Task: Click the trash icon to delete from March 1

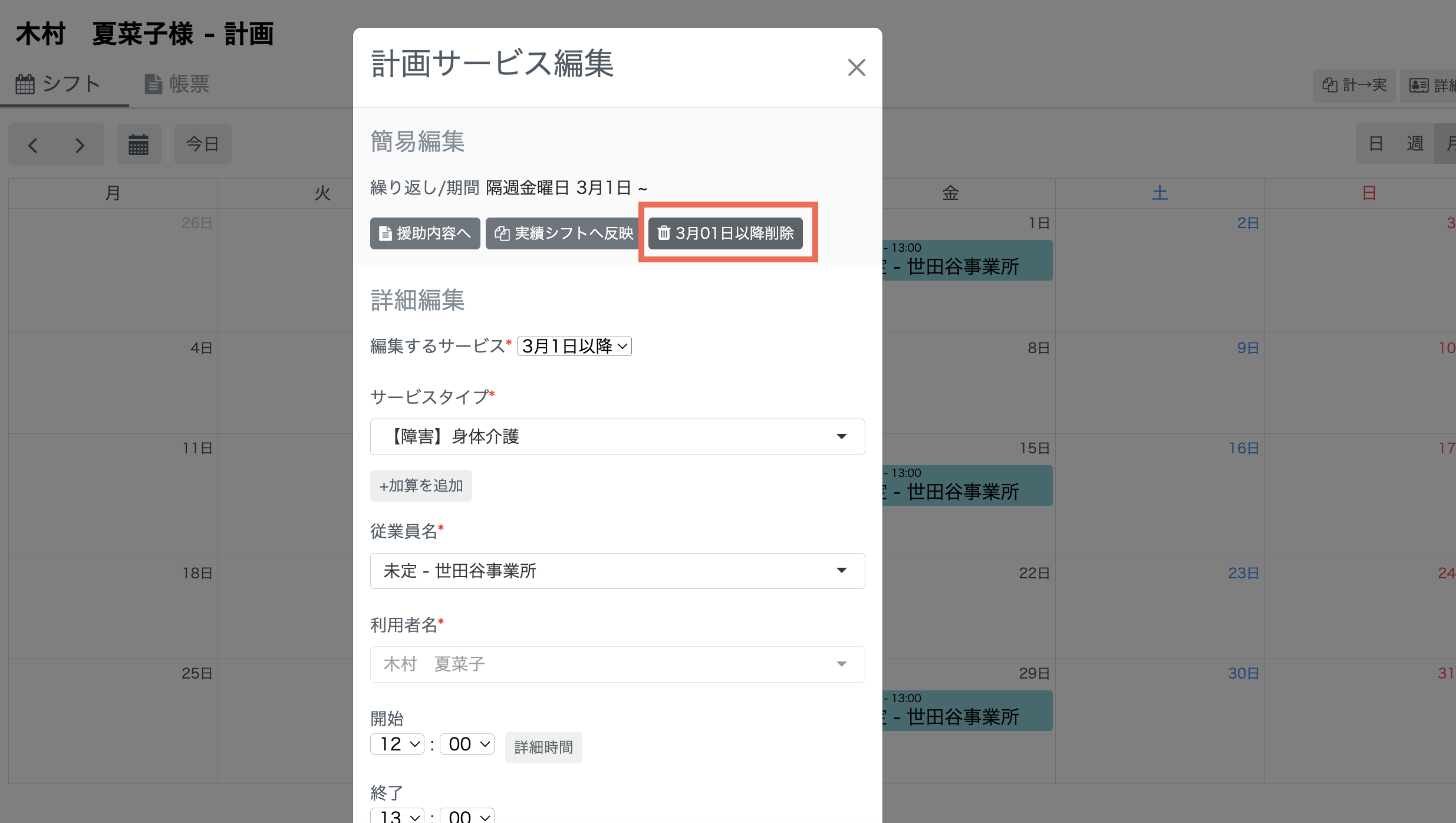Action: point(664,233)
